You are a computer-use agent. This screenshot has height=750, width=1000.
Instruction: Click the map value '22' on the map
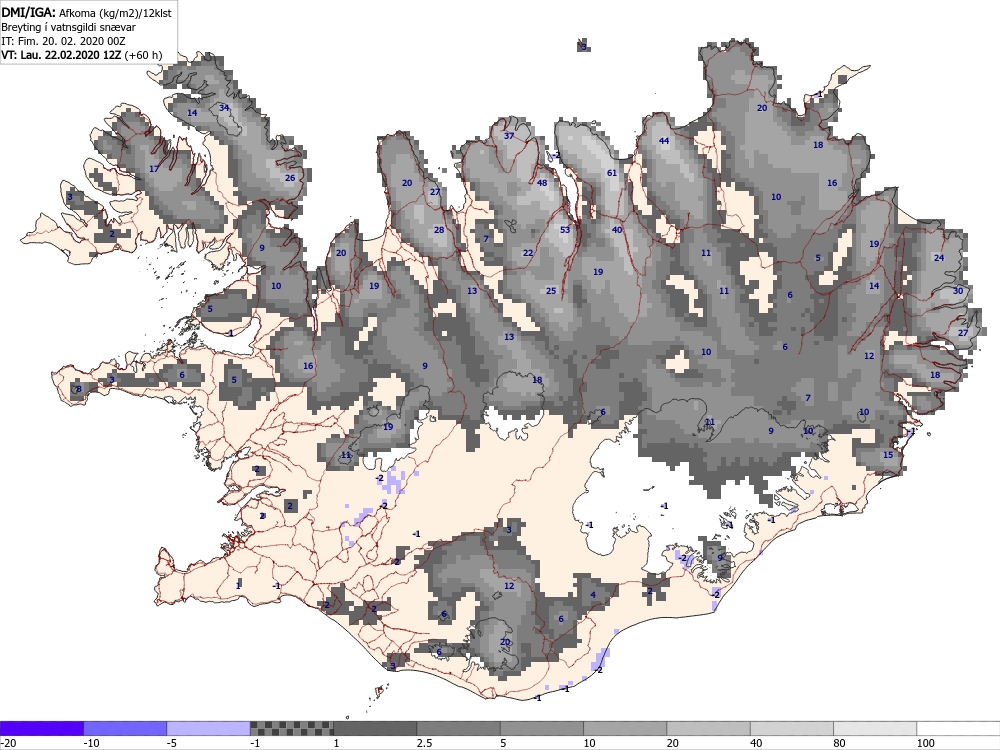pyautogui.click(x=527, y=253)
